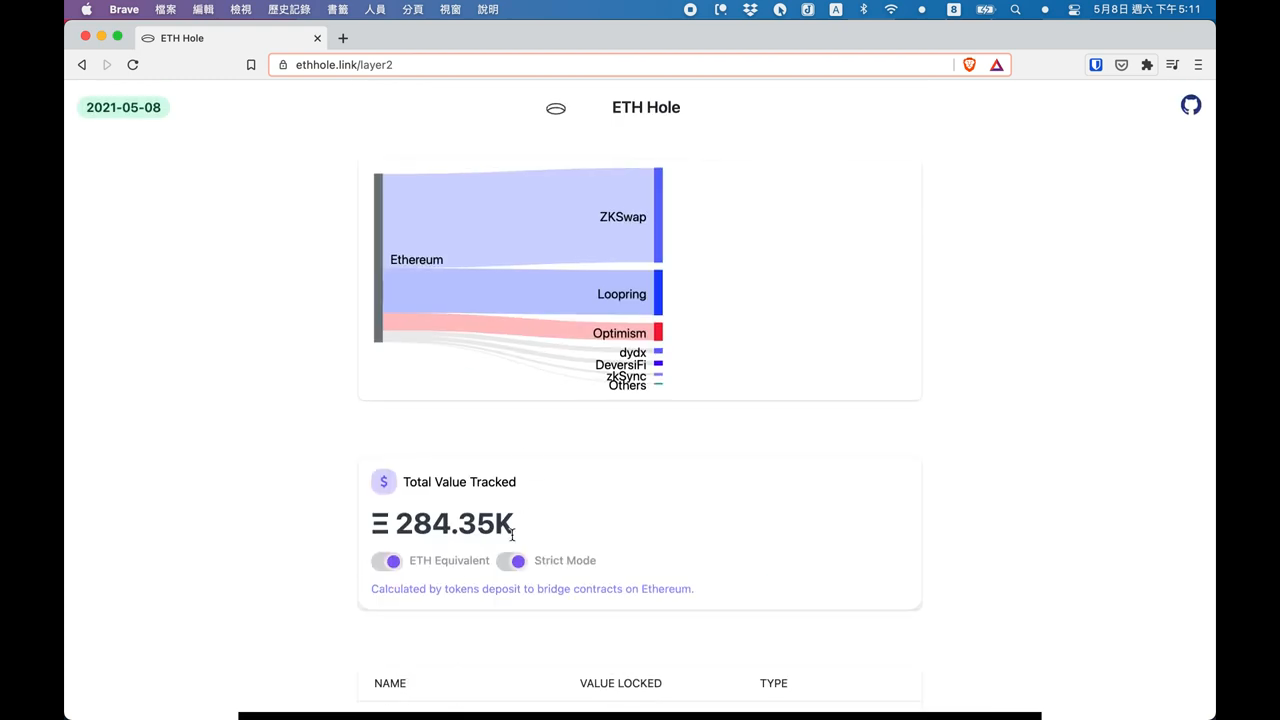Click the TYPE column header

coord(774,683)
